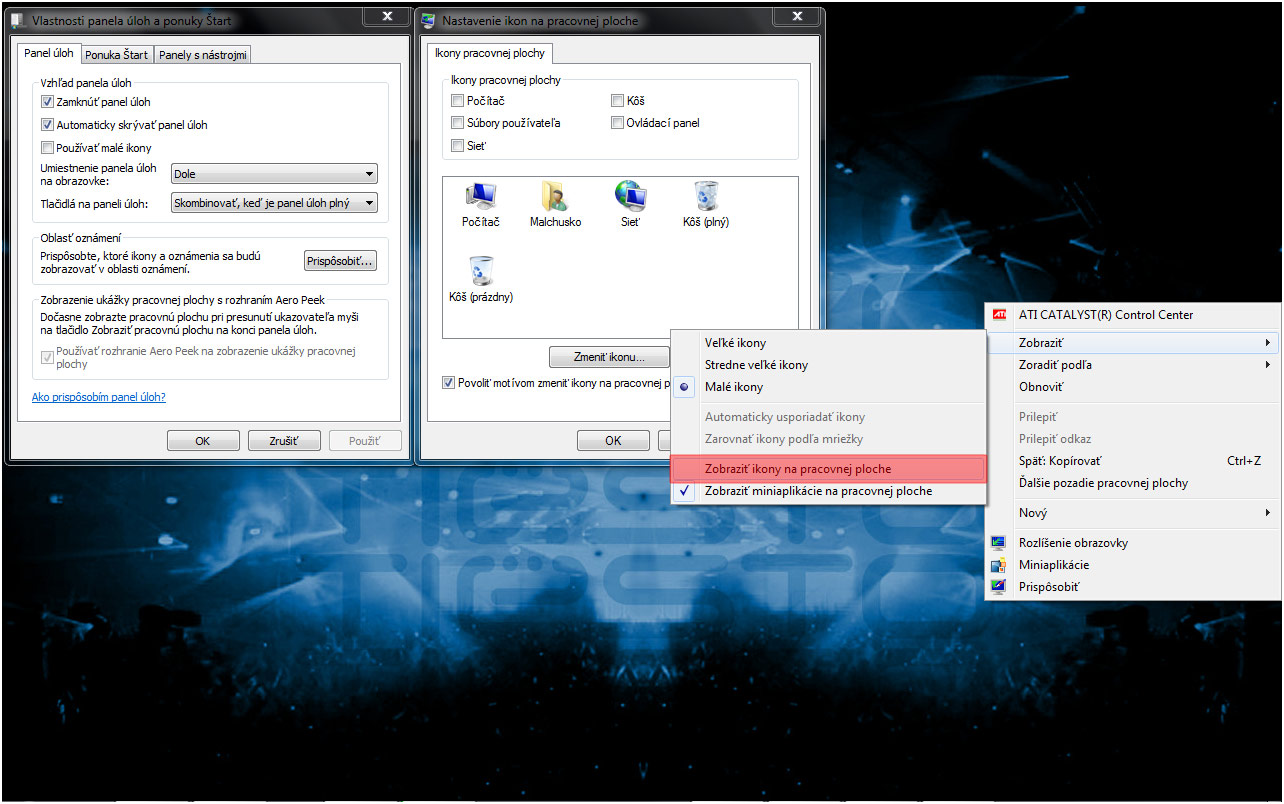1284x804 pixels.
Task: Open Tlačidlá na paneli úloh dropdown
Action: click(x=274, y=203)
